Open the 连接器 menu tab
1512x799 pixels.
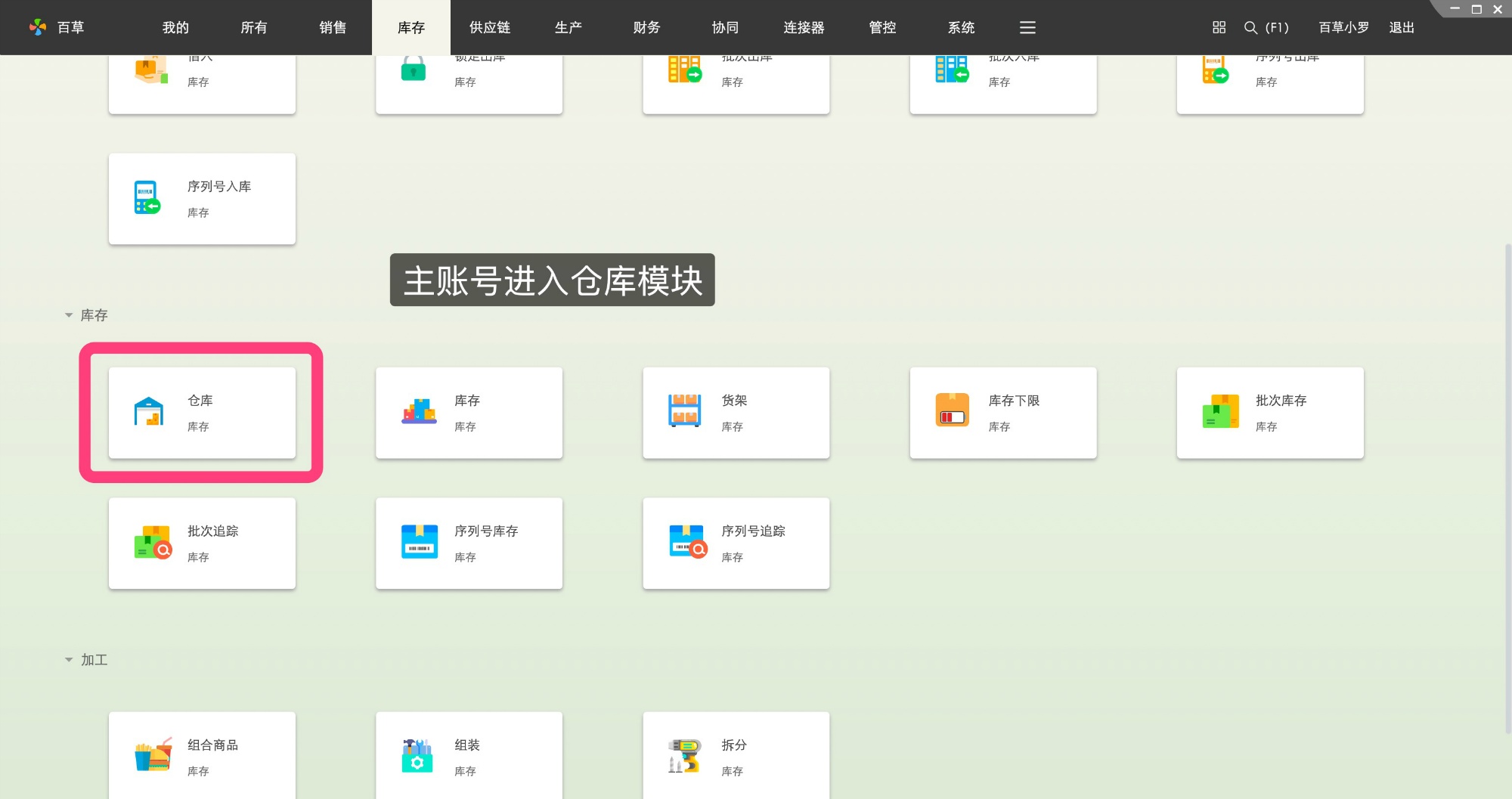point(804,28)
